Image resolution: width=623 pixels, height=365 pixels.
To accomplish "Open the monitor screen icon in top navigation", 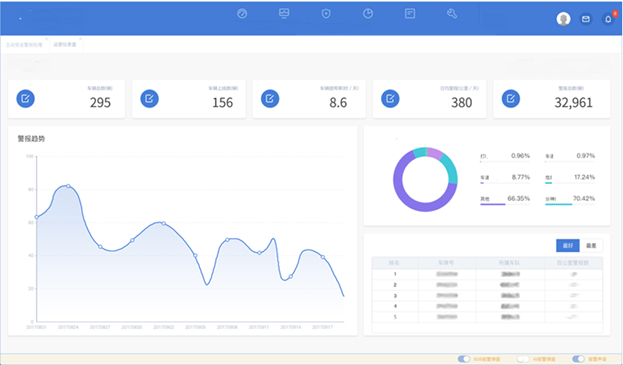I will (x=284, y=14).
